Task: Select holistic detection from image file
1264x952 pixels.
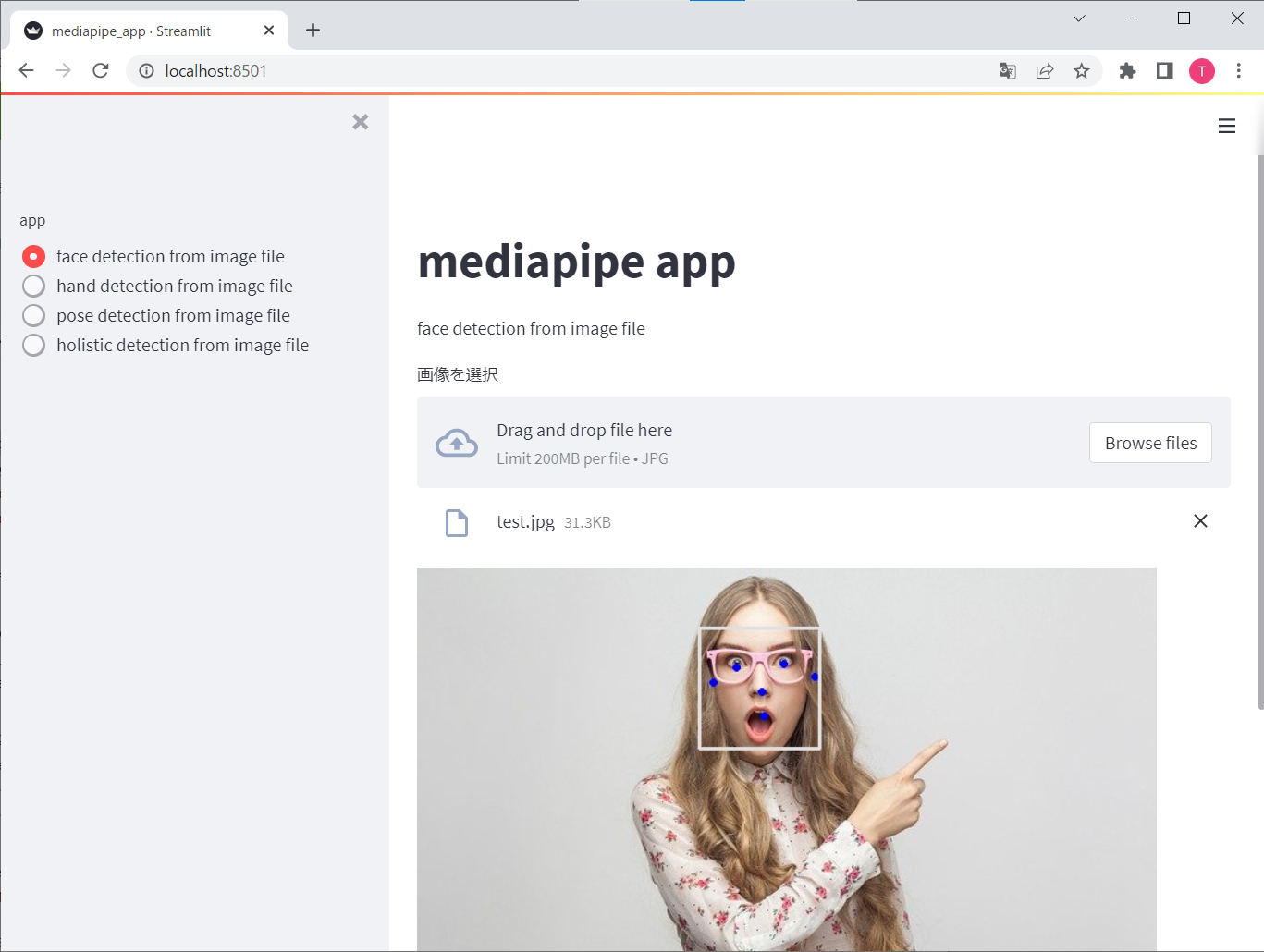Action: click(x=33, y=345)
